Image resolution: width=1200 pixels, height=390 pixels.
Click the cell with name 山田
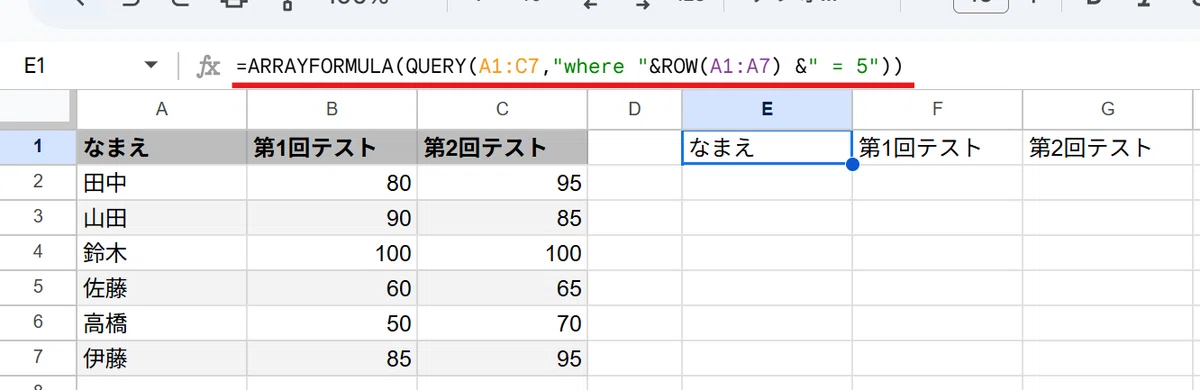click(162, 217)
